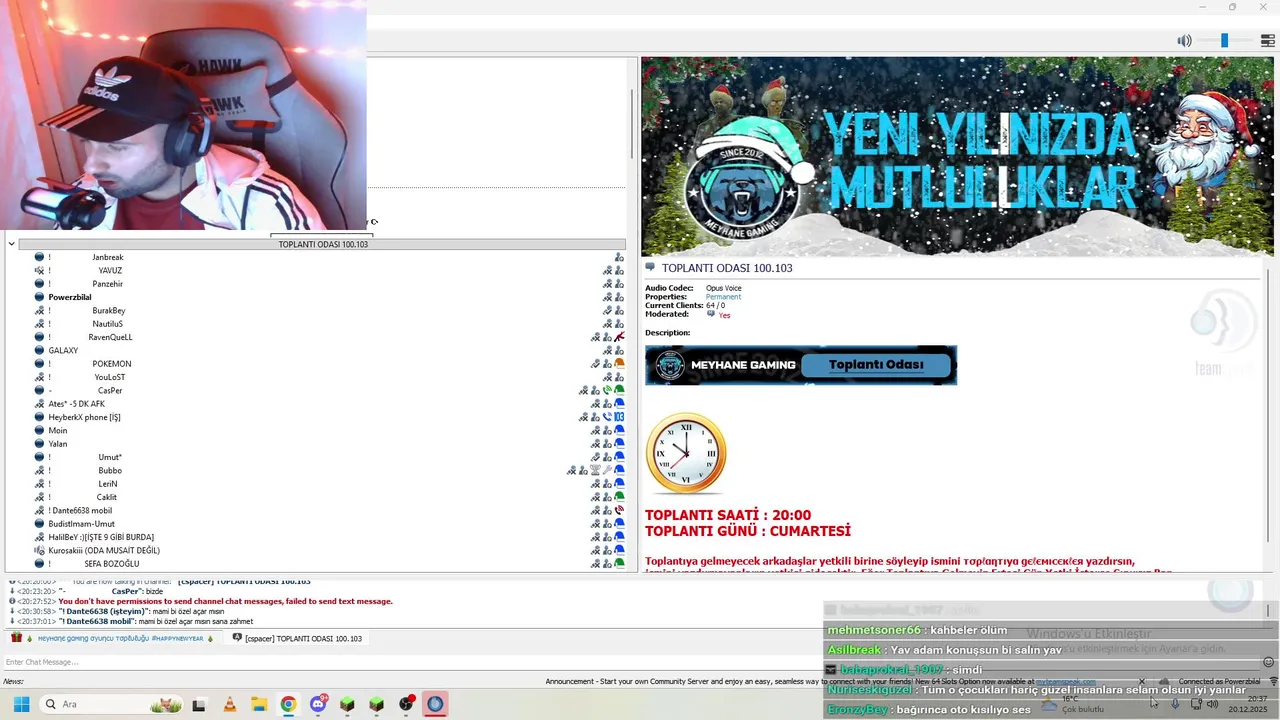This screenshot has width=1280, height=720.
Task: Switch to TOPLANTI ODASI 100.103 chat tab
Action: (297, 638)
